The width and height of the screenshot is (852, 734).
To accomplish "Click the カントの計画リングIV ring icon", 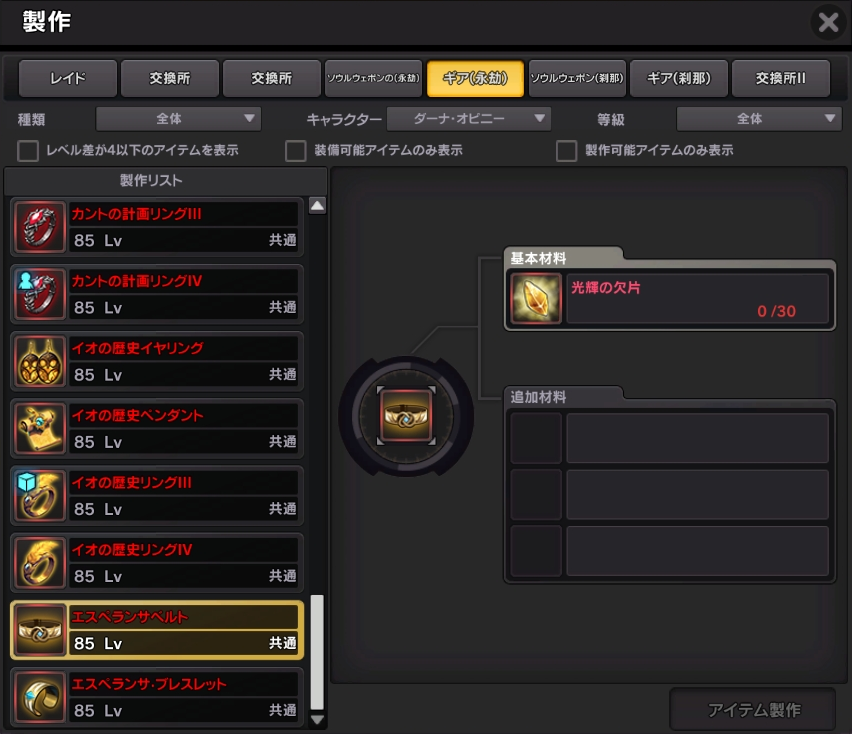I will point(40,294).
